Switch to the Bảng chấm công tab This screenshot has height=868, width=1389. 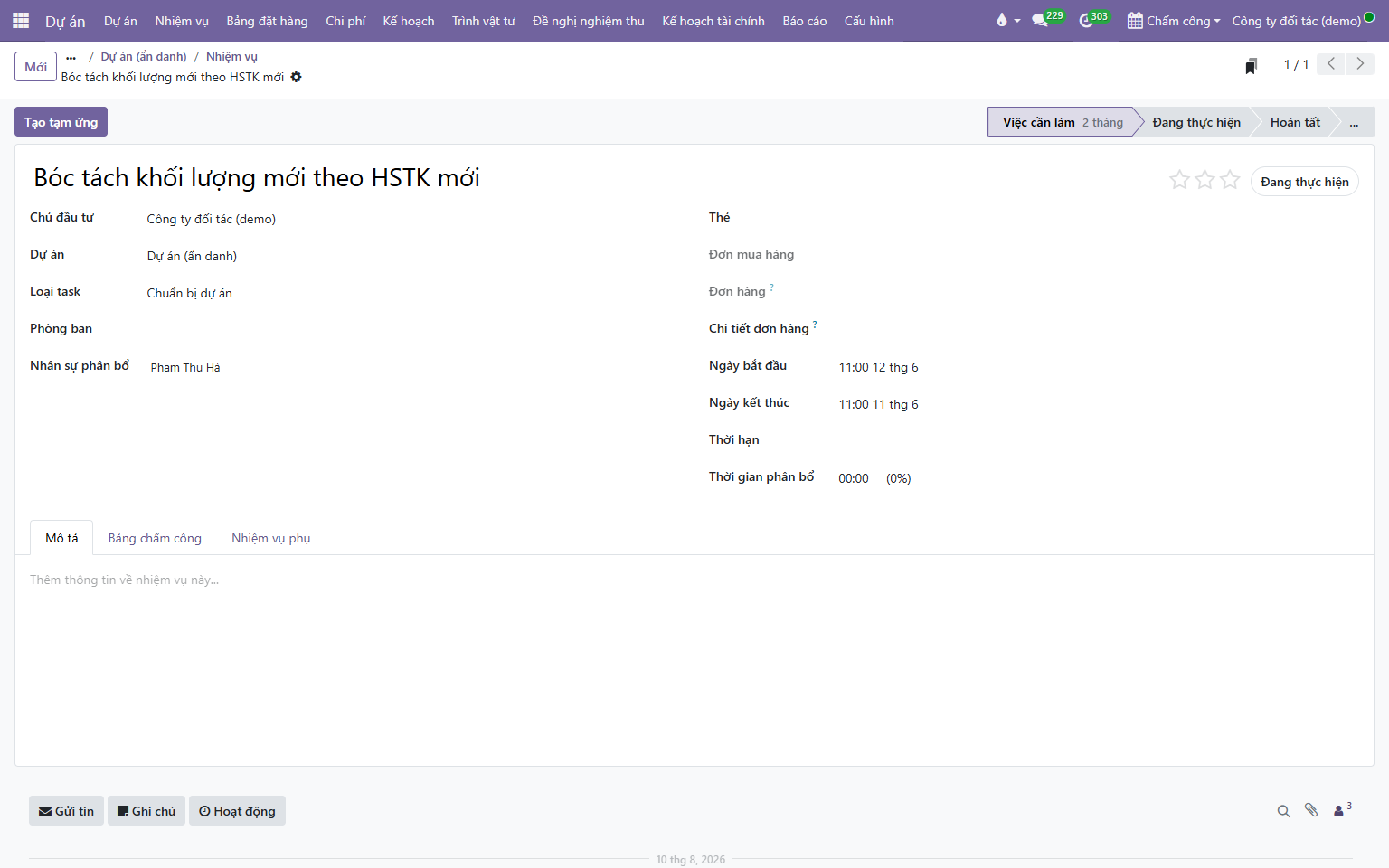(x=155, y=538)
